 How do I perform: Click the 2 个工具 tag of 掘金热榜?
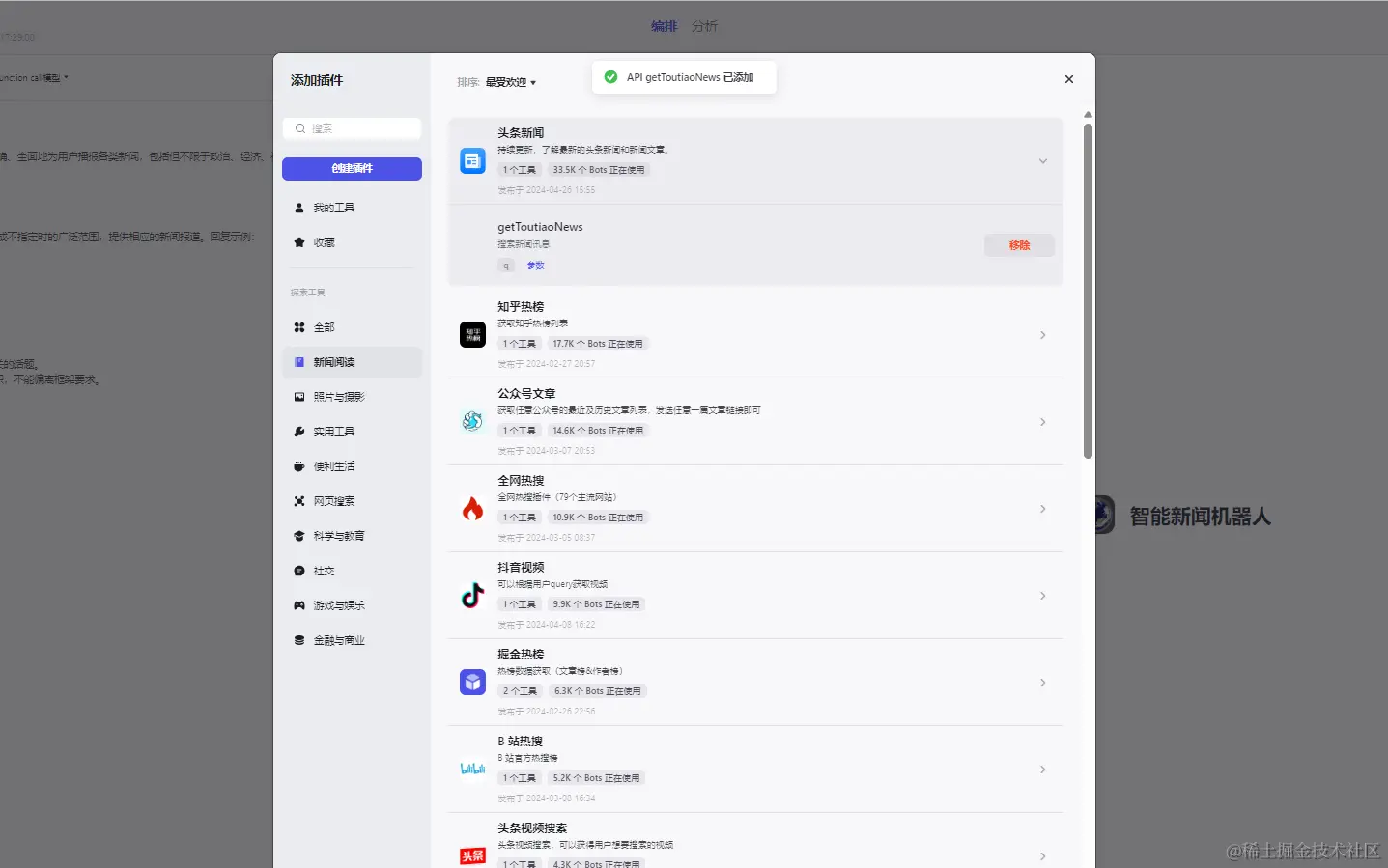click(x=520, y=691)
